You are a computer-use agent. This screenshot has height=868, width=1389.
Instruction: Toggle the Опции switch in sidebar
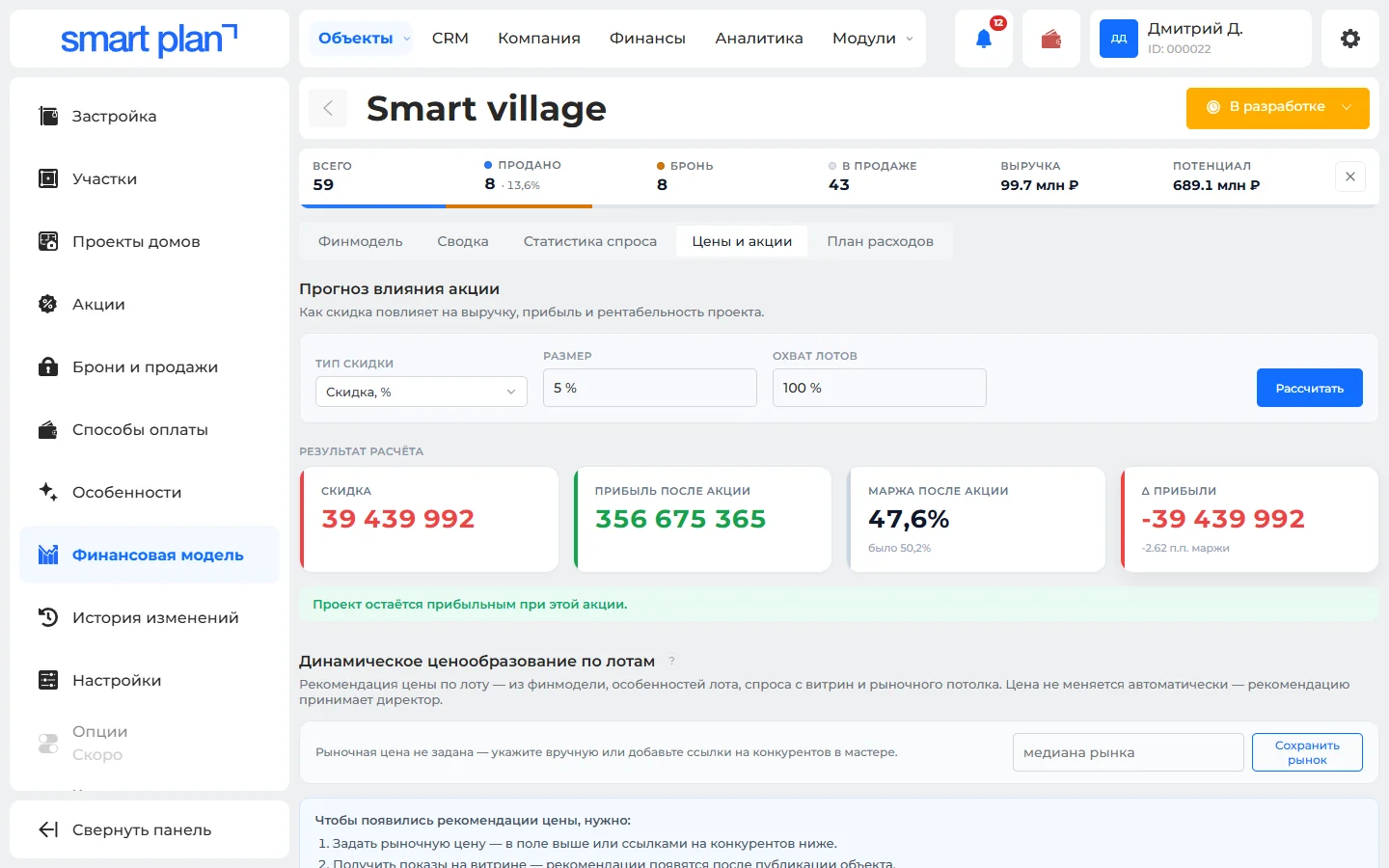(47, 743)
